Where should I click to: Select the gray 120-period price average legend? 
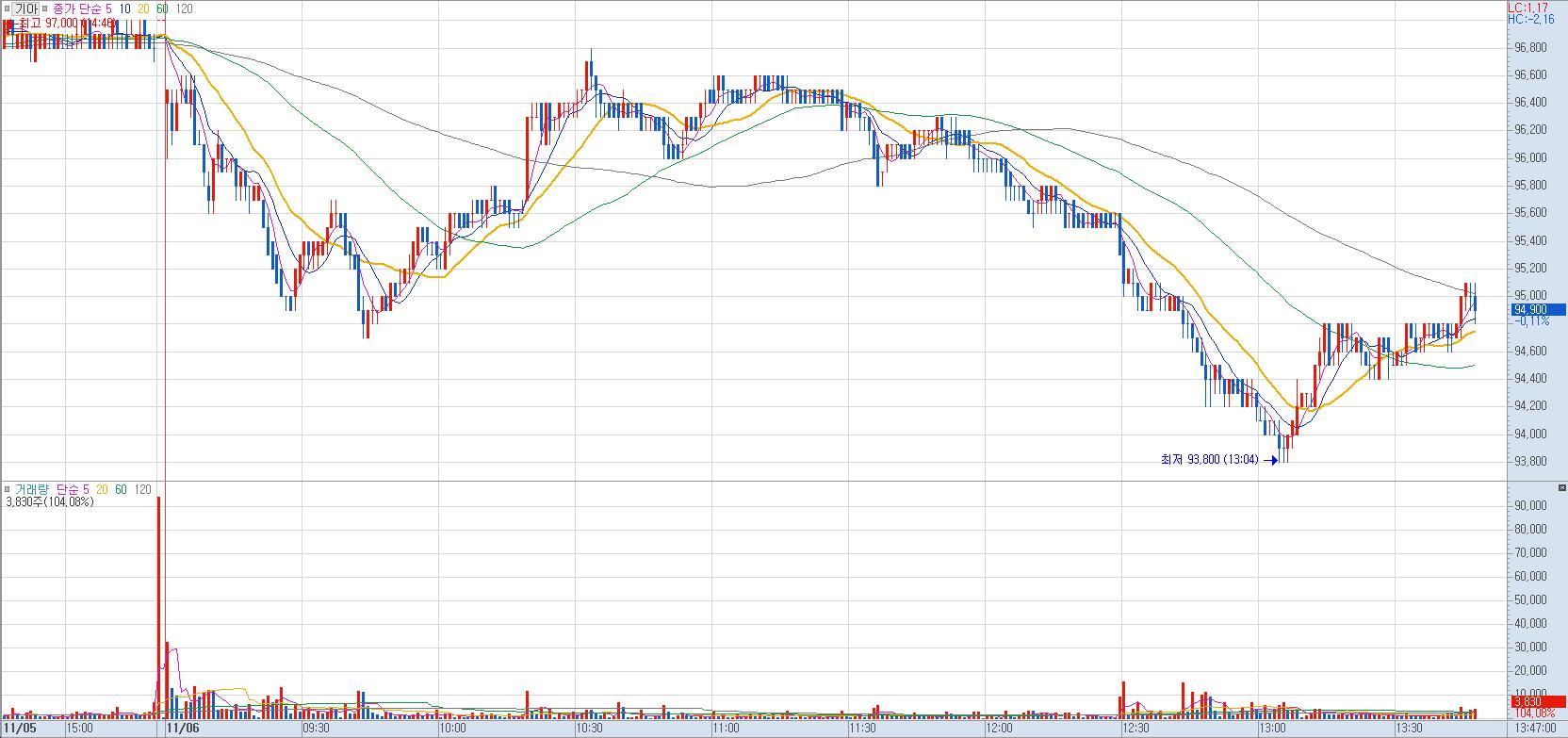185,8
